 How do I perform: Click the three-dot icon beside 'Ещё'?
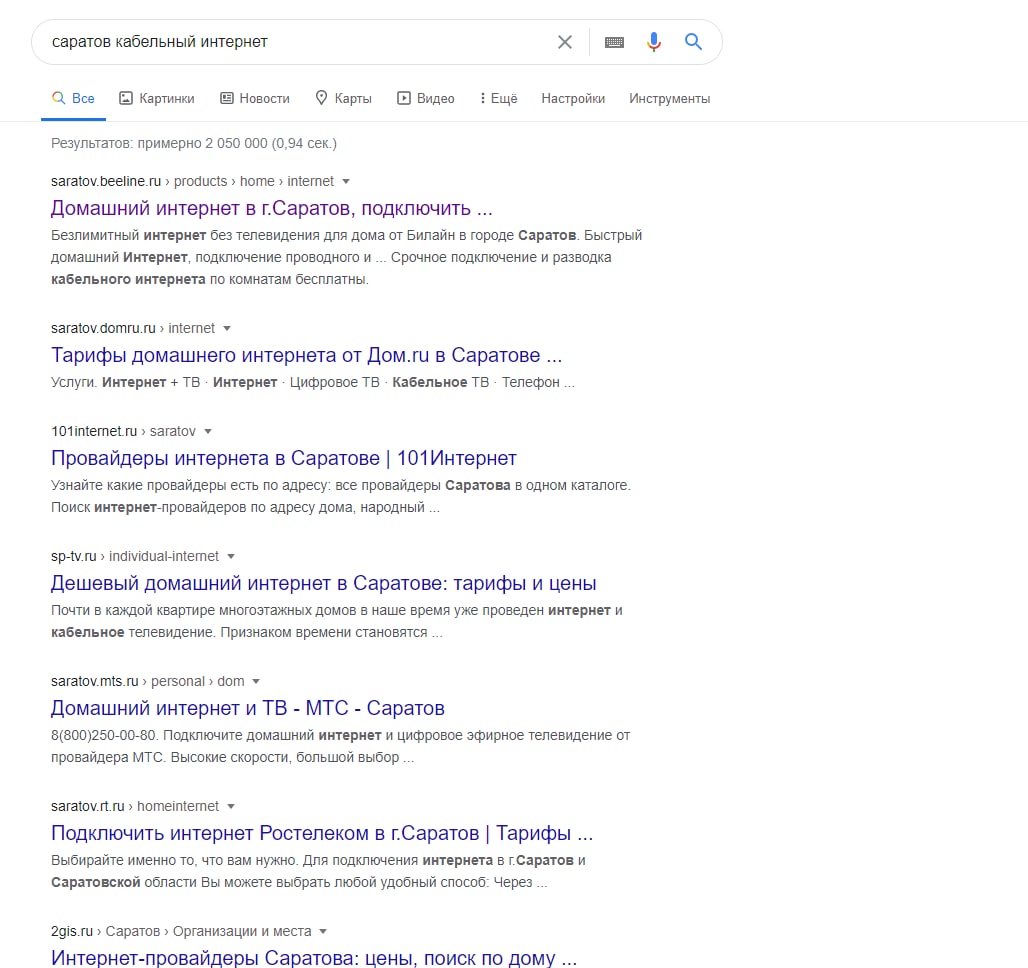483,98
